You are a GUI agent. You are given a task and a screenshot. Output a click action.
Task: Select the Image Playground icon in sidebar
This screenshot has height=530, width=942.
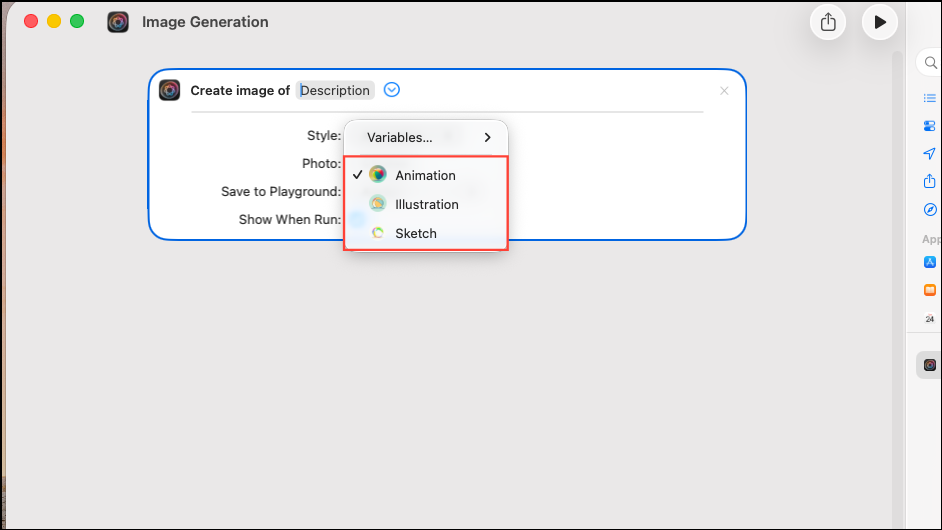click(929, 365)
